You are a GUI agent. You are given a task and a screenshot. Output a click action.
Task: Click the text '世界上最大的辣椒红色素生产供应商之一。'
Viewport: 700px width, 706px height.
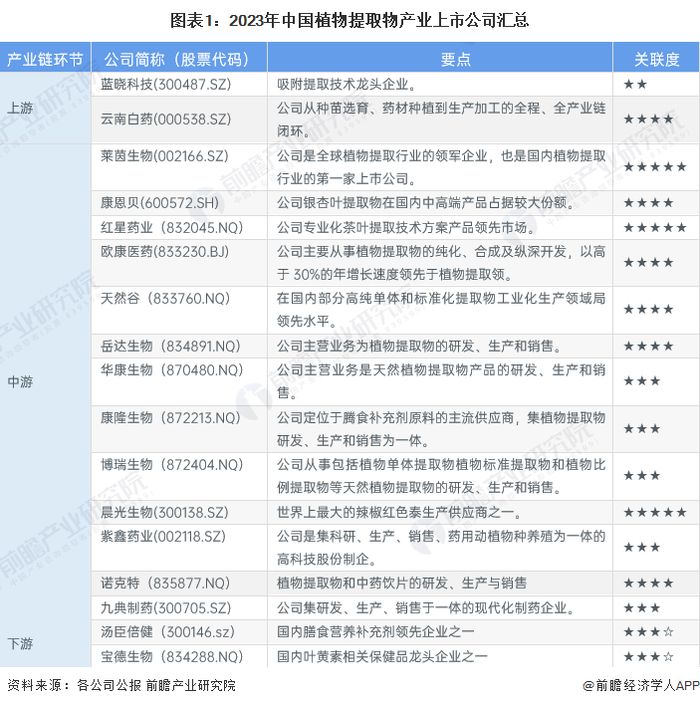pyautogui.click(x=400, y=512)
